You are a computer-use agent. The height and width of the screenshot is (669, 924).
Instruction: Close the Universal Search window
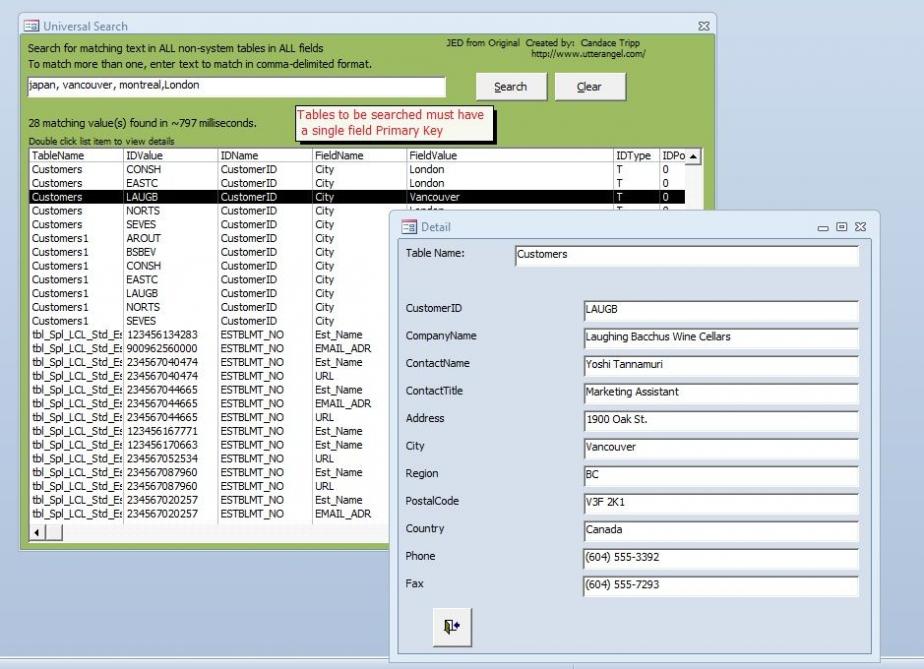(x=703, y=26)
